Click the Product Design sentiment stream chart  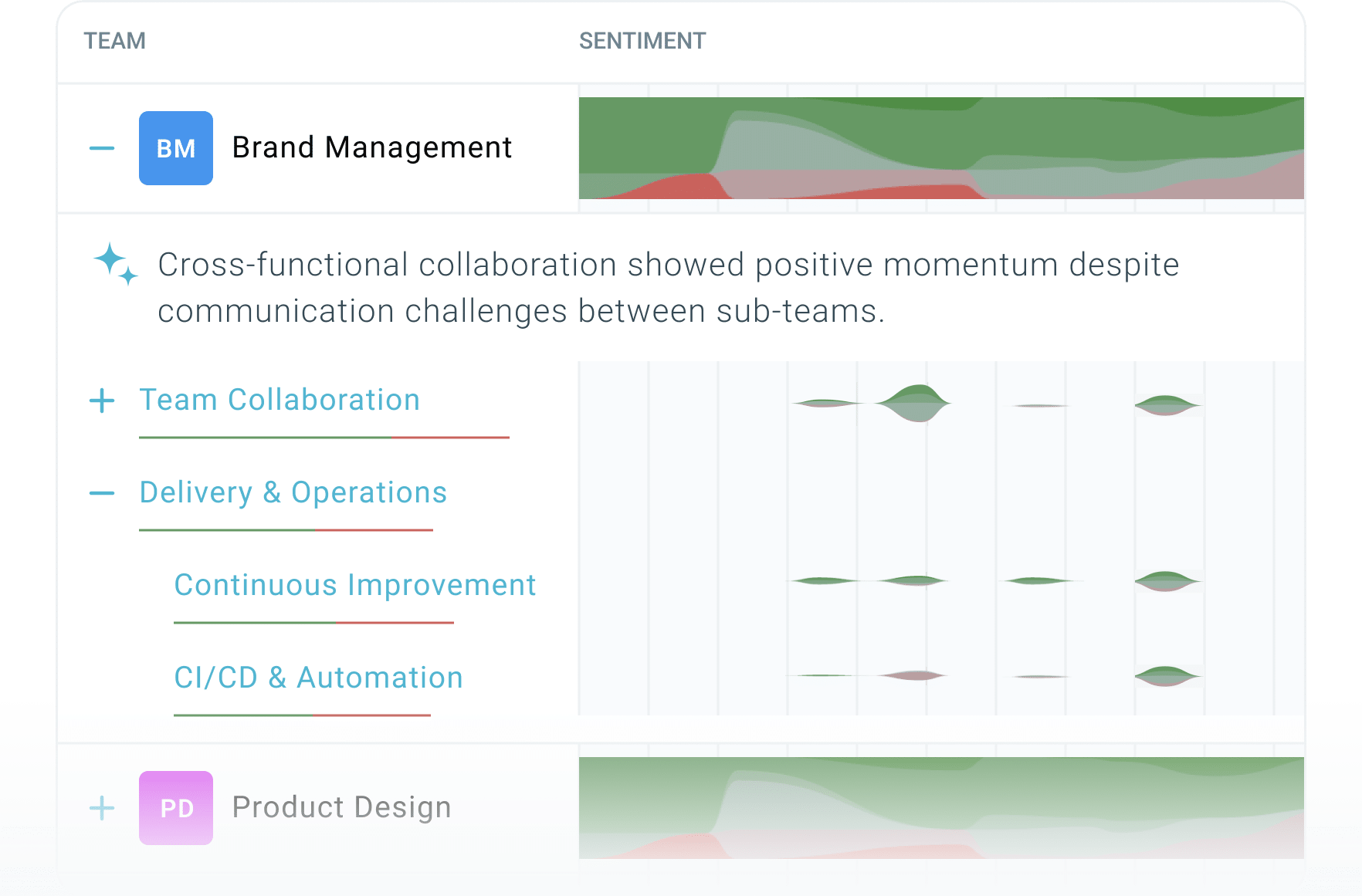tap(941, 808)
